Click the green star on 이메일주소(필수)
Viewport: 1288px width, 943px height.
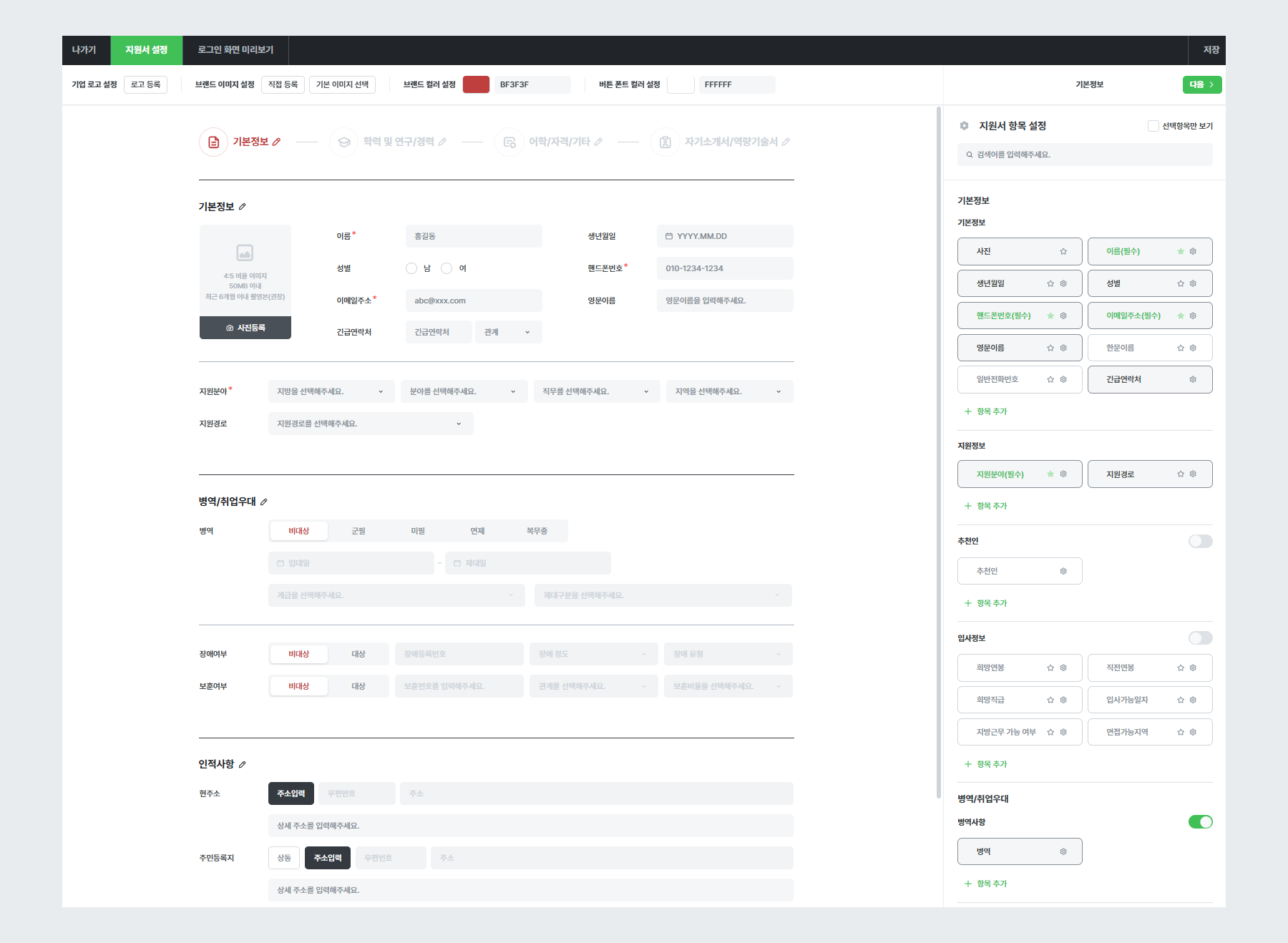1181,316
